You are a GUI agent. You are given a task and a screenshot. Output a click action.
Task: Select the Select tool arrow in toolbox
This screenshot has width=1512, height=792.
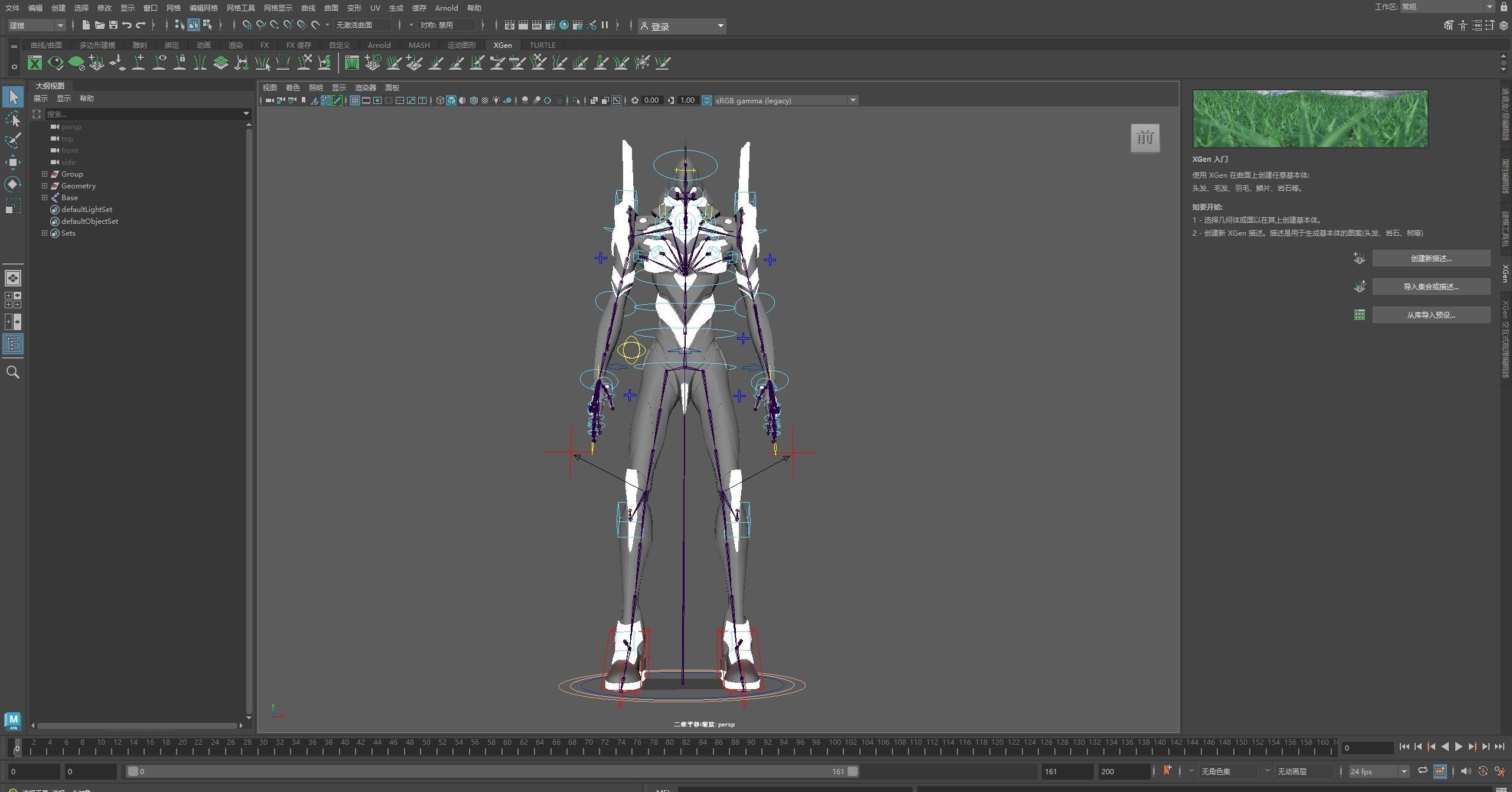tap(13, 97)
